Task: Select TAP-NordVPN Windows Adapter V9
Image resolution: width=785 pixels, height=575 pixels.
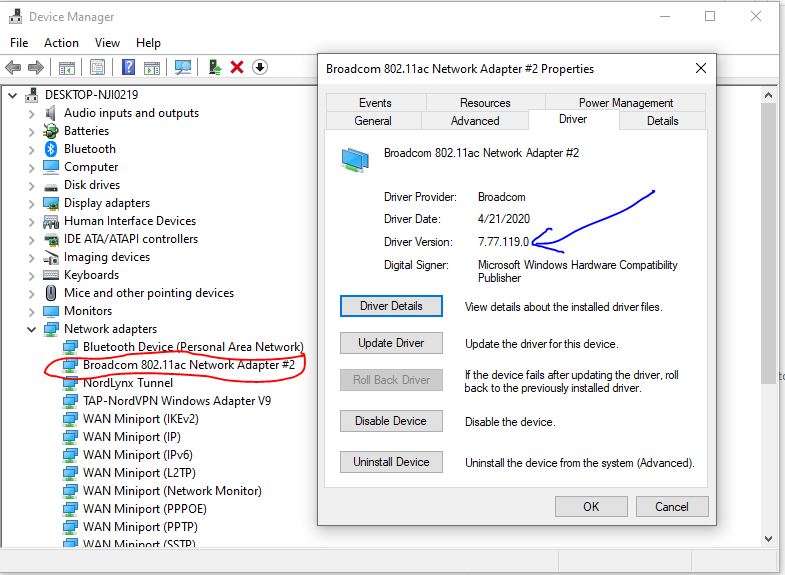Action: click(x=177, y=401)
